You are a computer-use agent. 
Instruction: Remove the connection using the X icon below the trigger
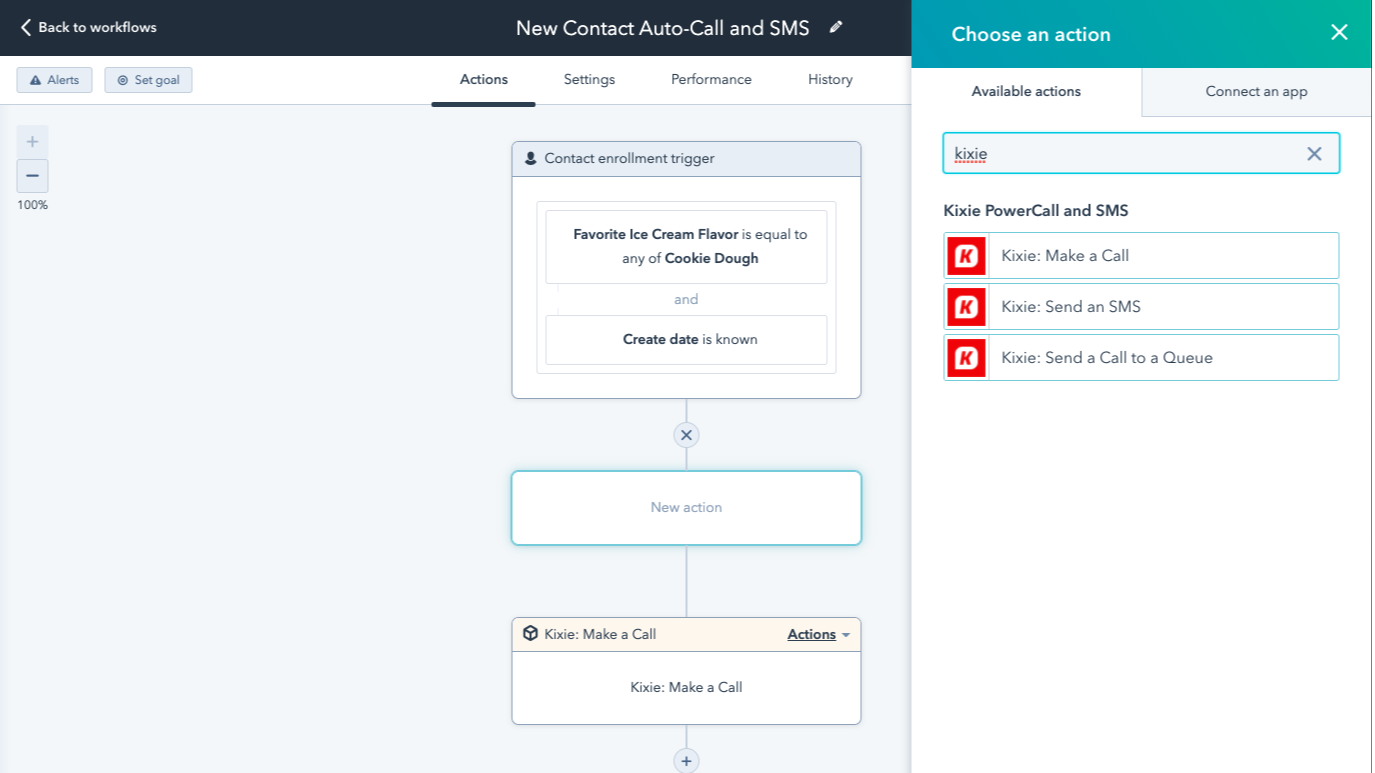[x=686, y=435]
